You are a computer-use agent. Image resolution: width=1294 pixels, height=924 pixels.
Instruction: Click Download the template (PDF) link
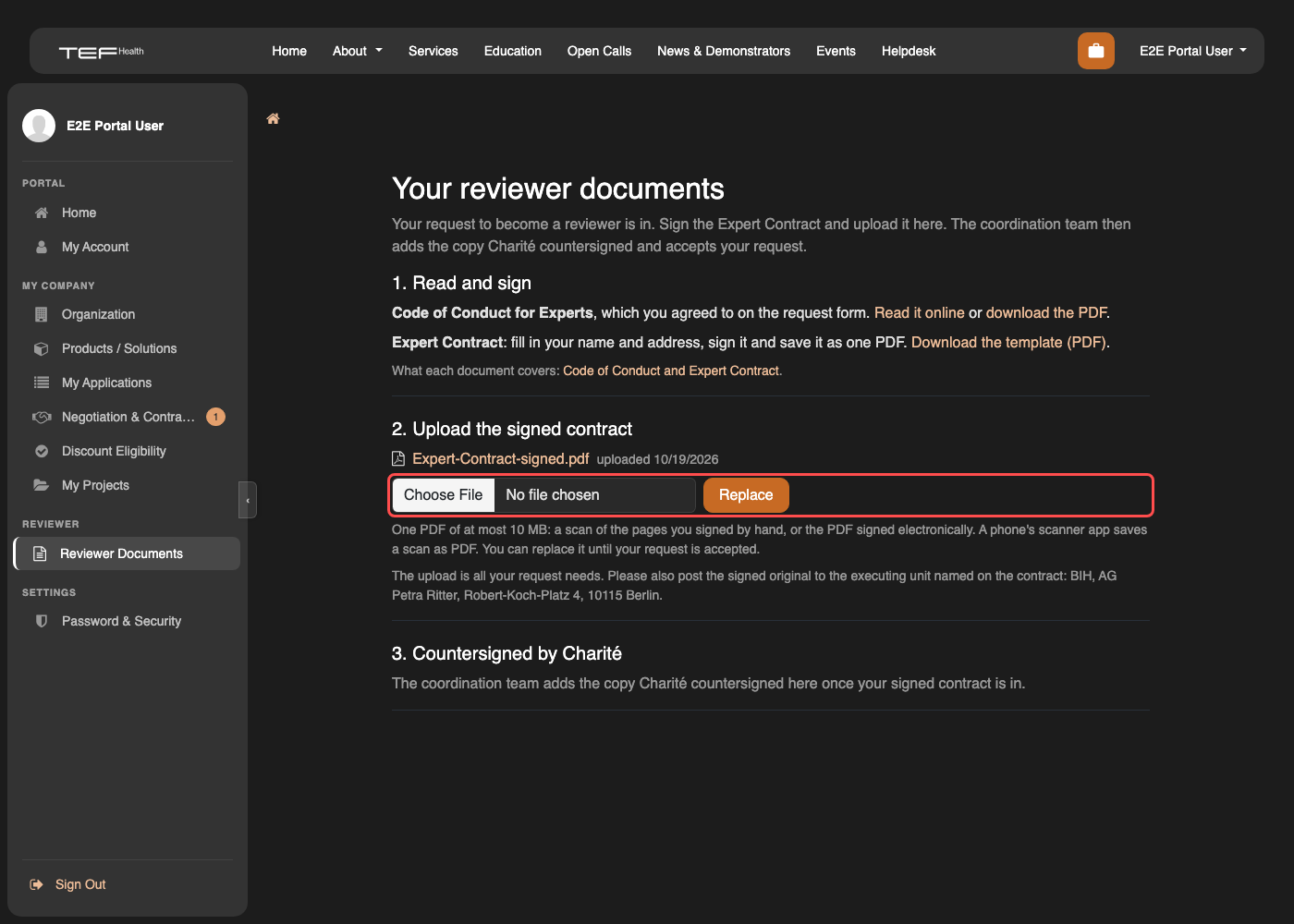(1008, 343)
